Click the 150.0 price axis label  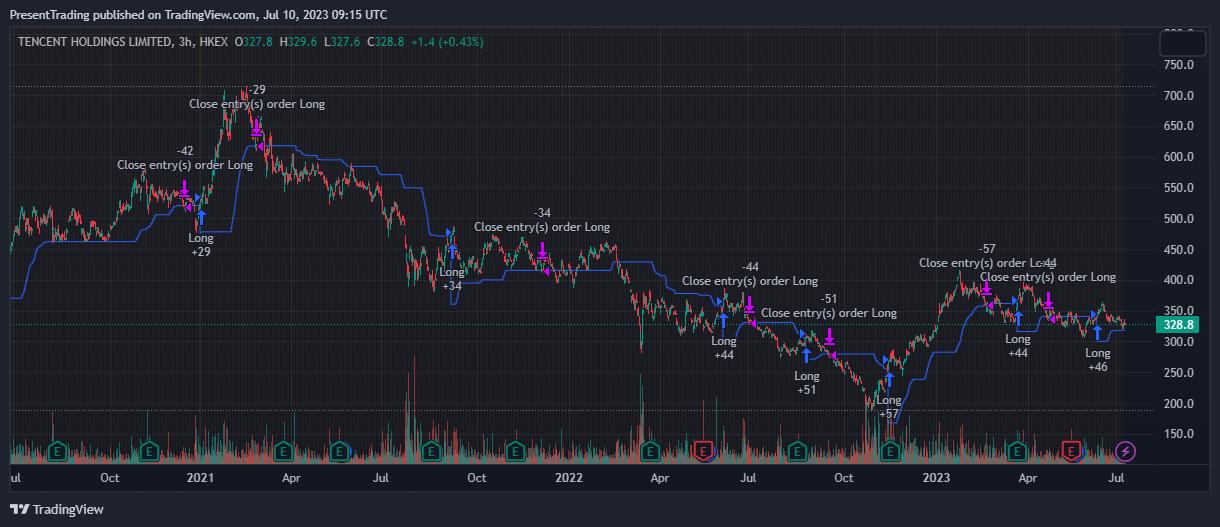pos(1178,434)
